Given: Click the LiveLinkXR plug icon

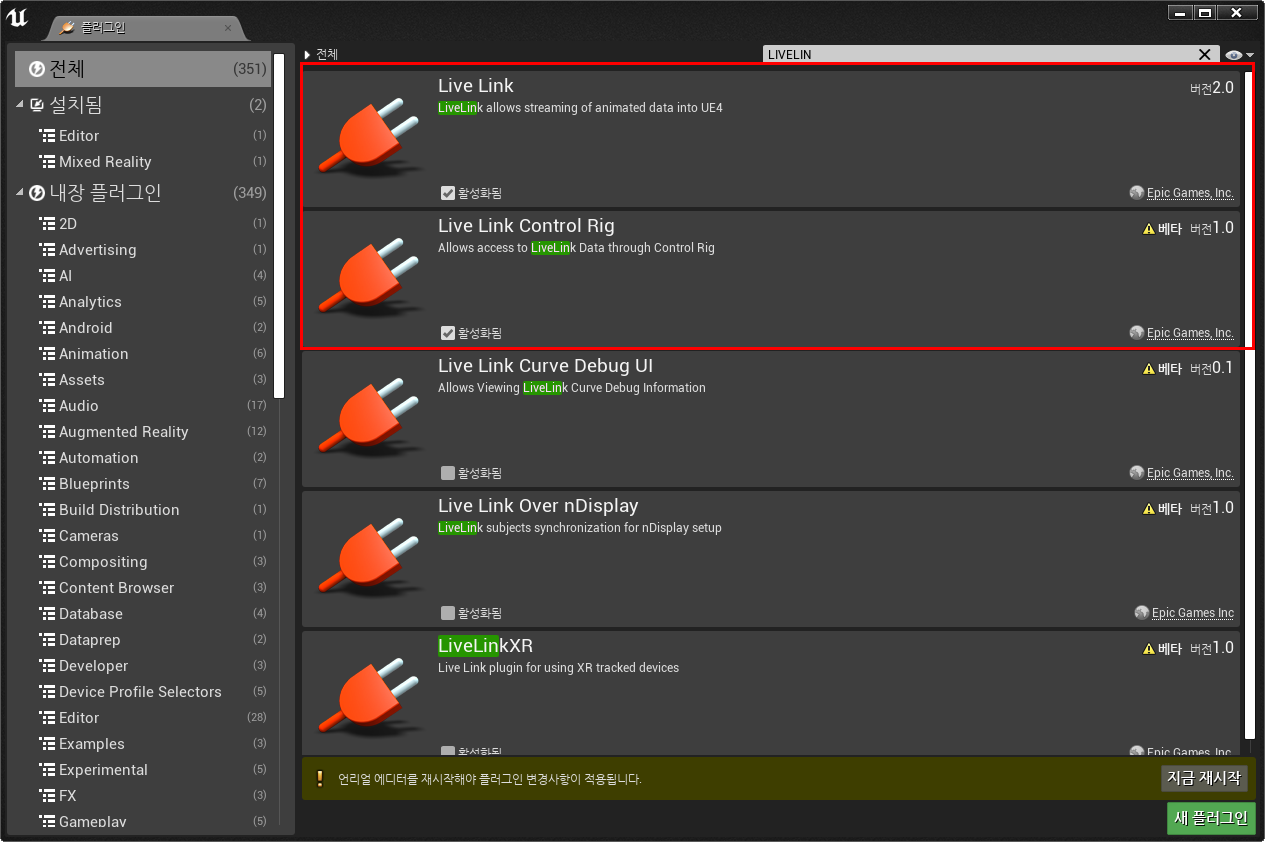Looking at the screenshot, I should point(369,698).
